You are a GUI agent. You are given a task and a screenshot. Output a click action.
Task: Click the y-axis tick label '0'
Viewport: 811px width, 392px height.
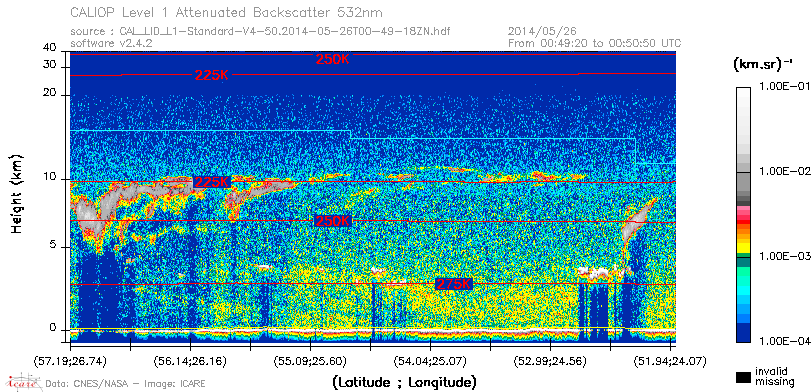click(x=53, y=327)
